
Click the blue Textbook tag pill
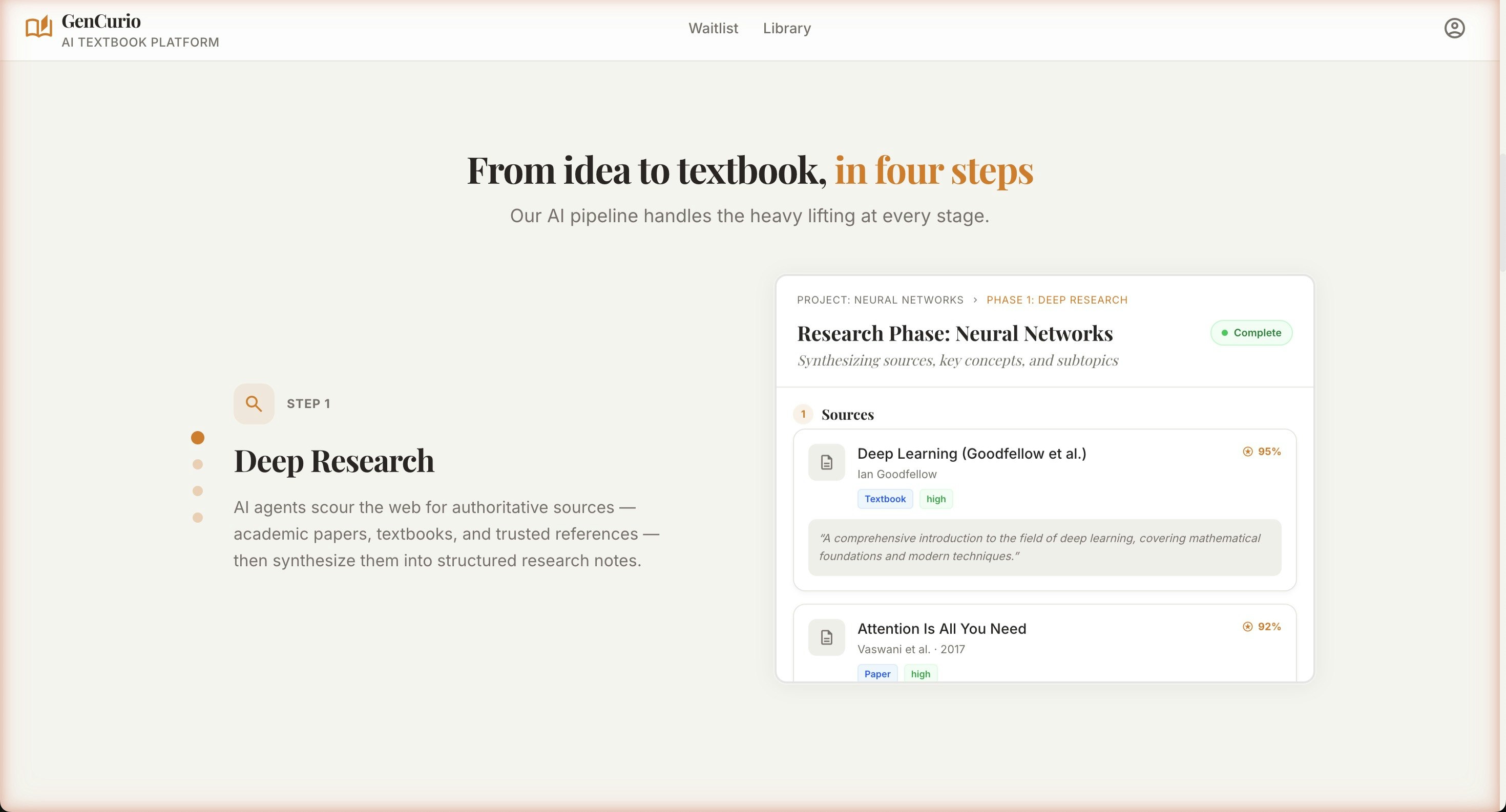click(885, 498)
